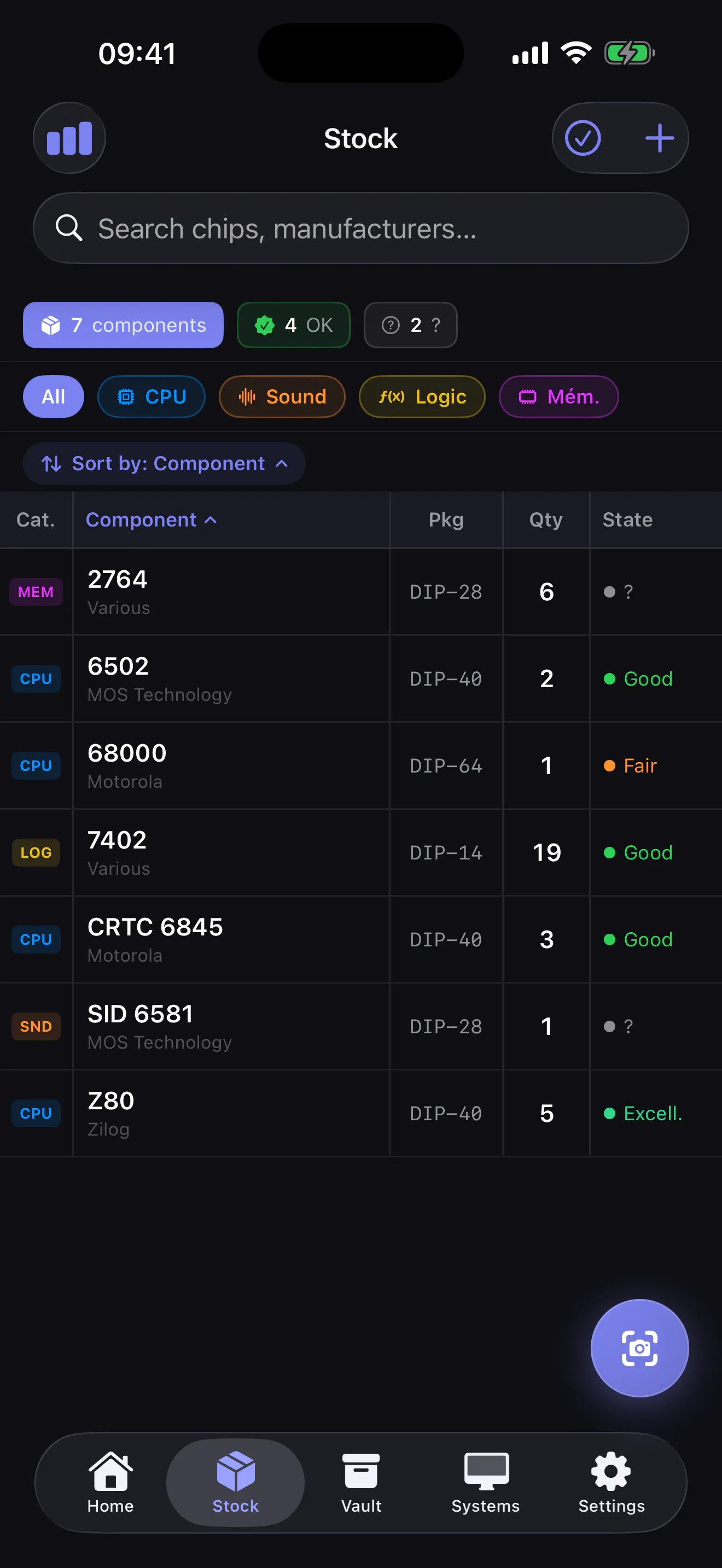Open the SID 6581 row
The image size is (722, 1568).
click(361, 1026)
